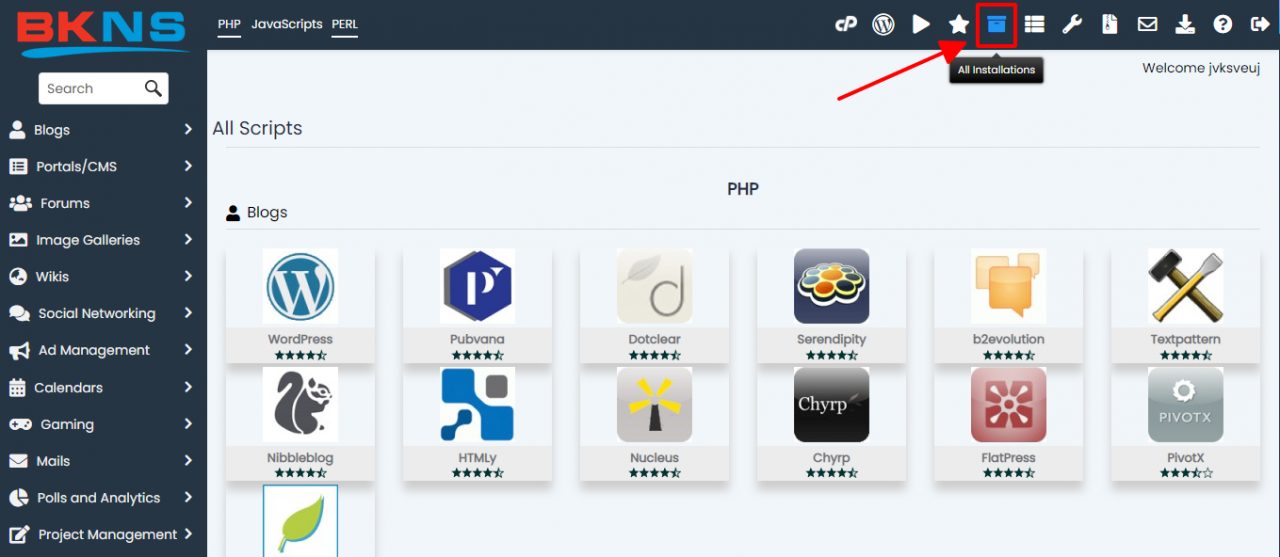Screen dimensions: 1280x557
Task: Expand the Portals/CMS chevron
Action: click(188, 166)
